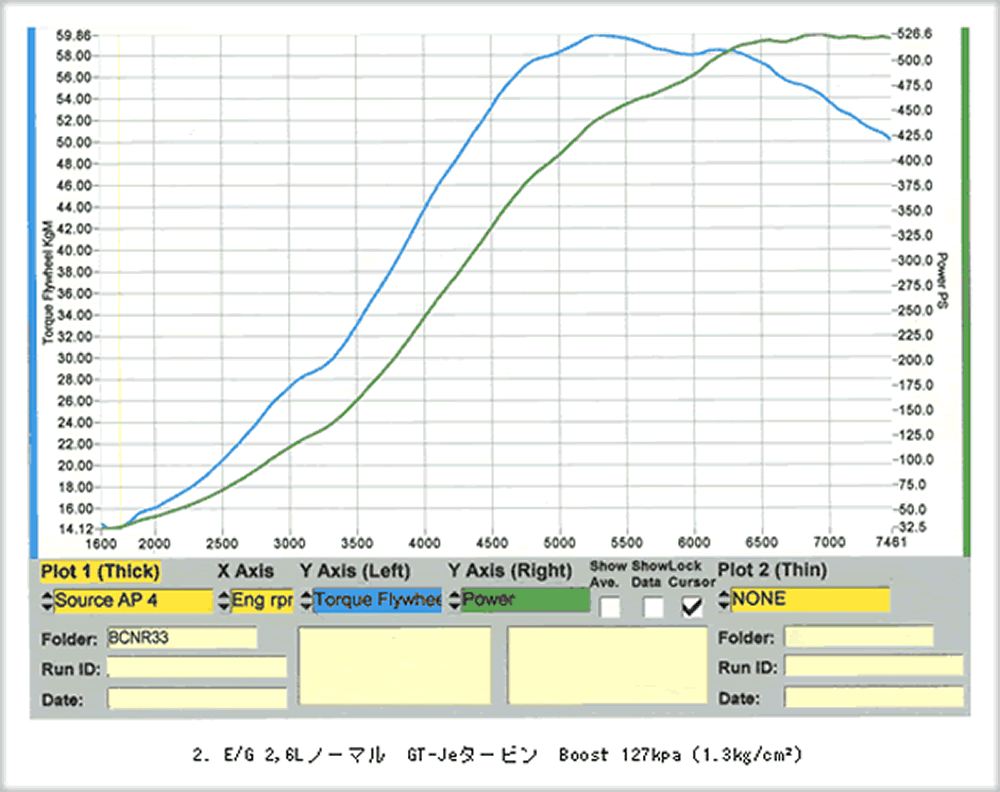Uncheck the Lock Cursor checkbox
Screen dimensions: 1000x792
pos(692,607)
